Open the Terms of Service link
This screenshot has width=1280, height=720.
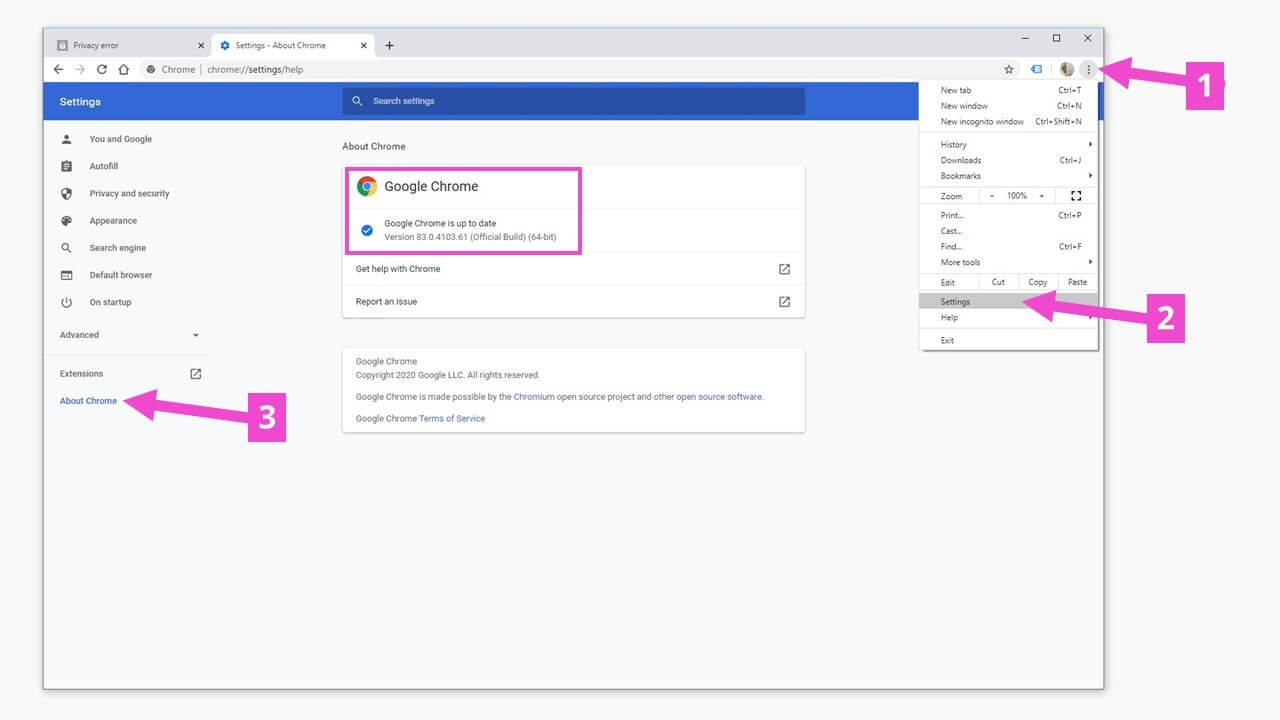tap(452, 419)
